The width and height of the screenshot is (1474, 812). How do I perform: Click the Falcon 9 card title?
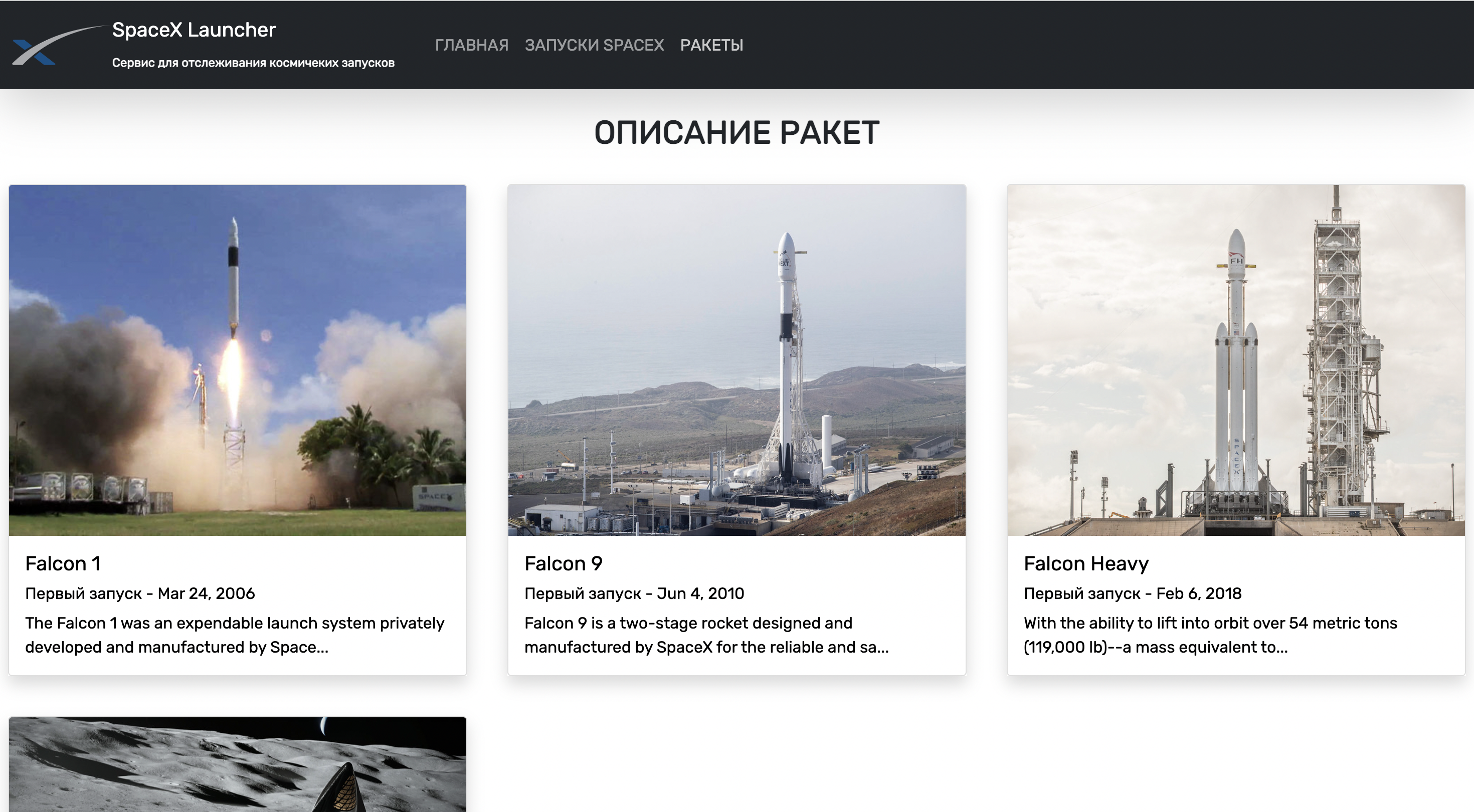pyautogui.click(x=563, y=564)
